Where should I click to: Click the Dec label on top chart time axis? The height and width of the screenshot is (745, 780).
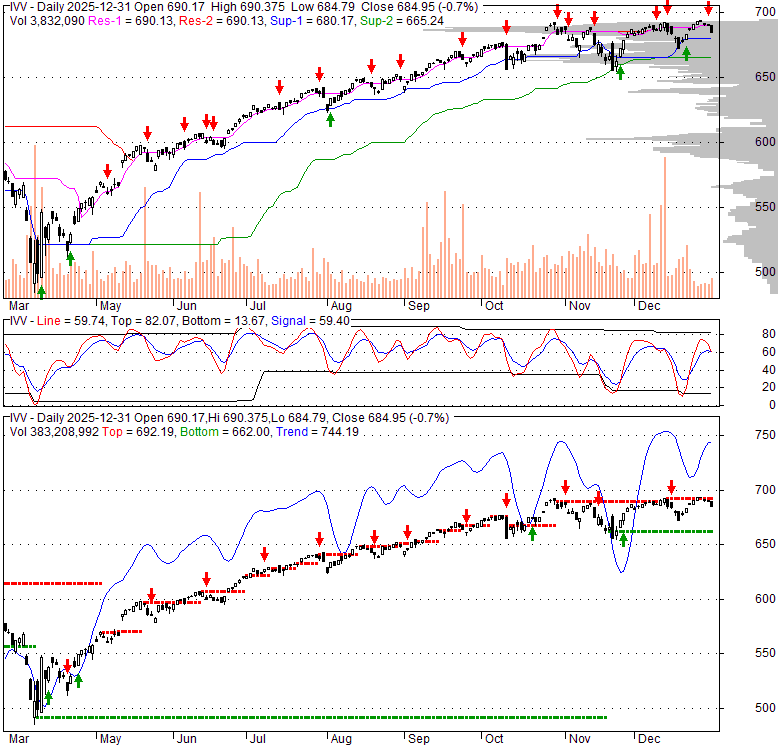coord(649,305)
